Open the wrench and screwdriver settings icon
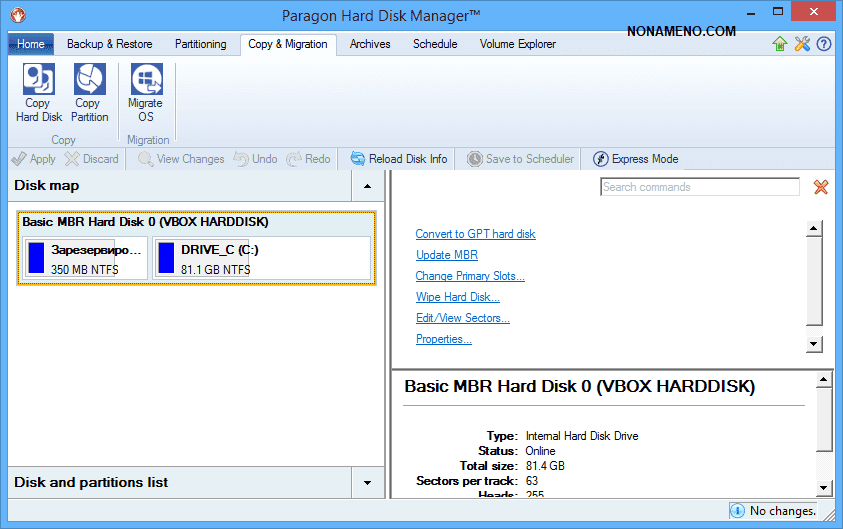 tap(802, 44)
